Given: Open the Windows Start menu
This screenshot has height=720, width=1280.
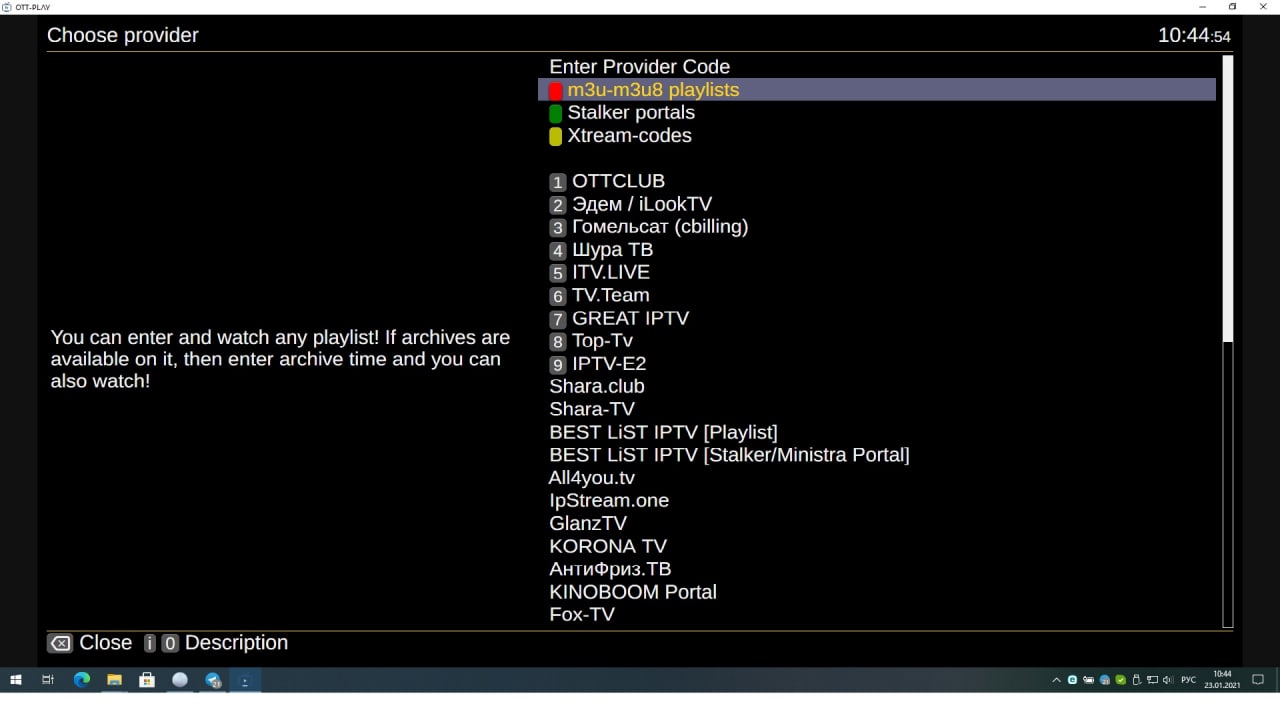Looking at the screenshot, I should (16, 680).
